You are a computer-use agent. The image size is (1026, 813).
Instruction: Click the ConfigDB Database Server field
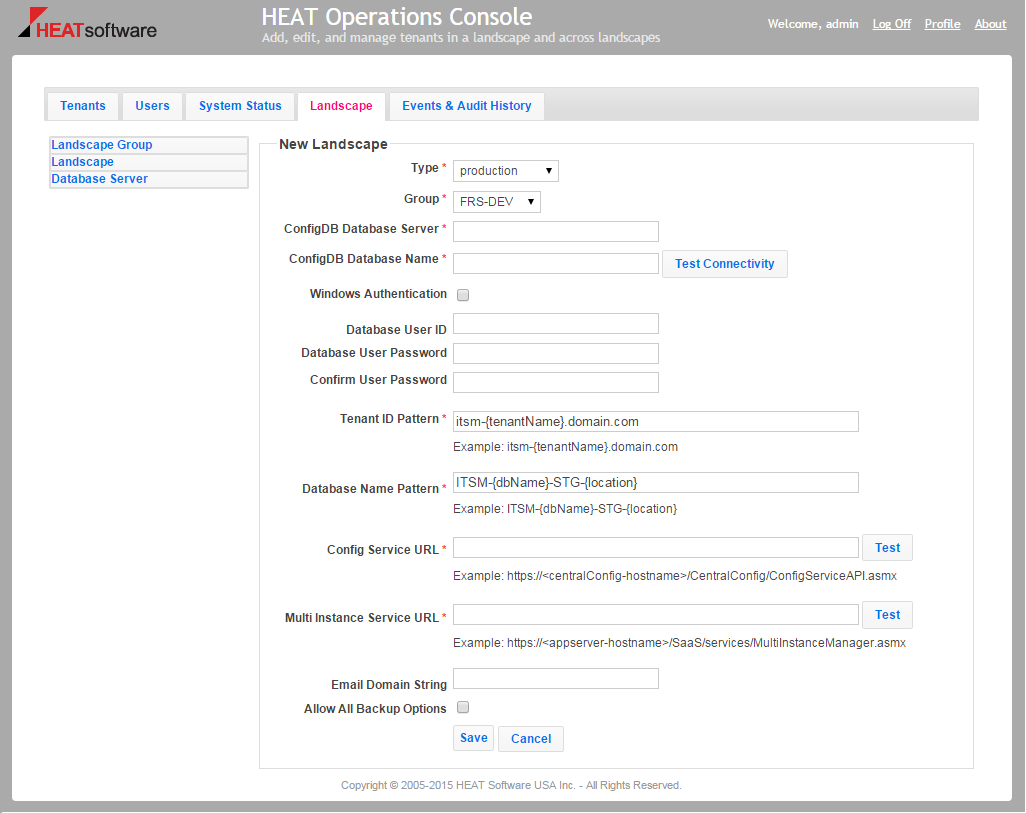click(x=555, y=231)
